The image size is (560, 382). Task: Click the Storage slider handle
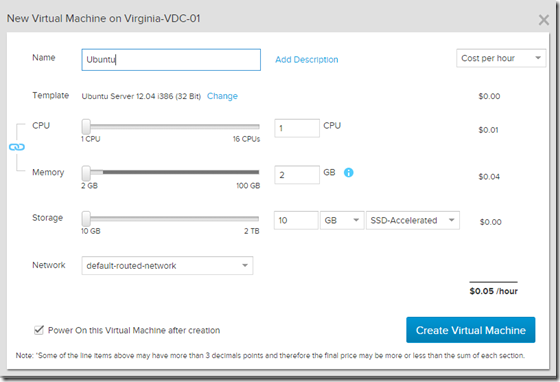point(86,218)
